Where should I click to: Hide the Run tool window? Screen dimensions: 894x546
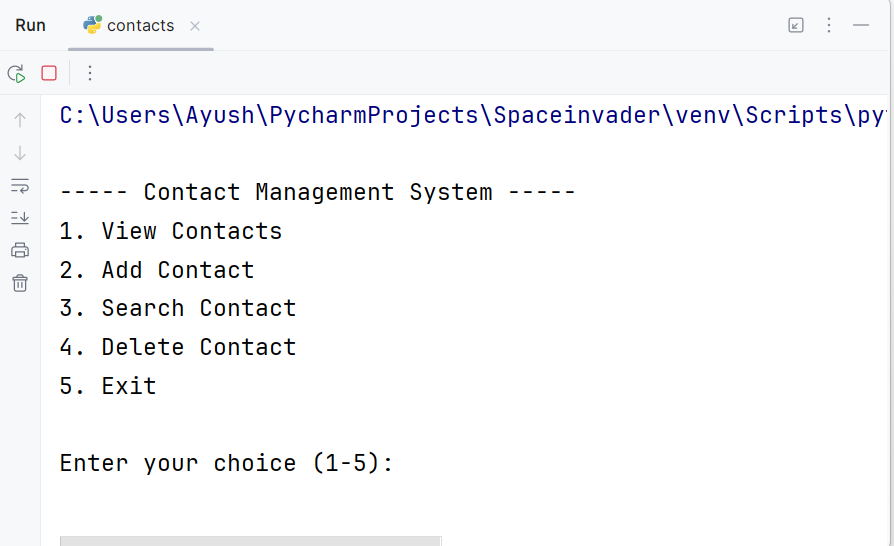click(x=861, y=25)
